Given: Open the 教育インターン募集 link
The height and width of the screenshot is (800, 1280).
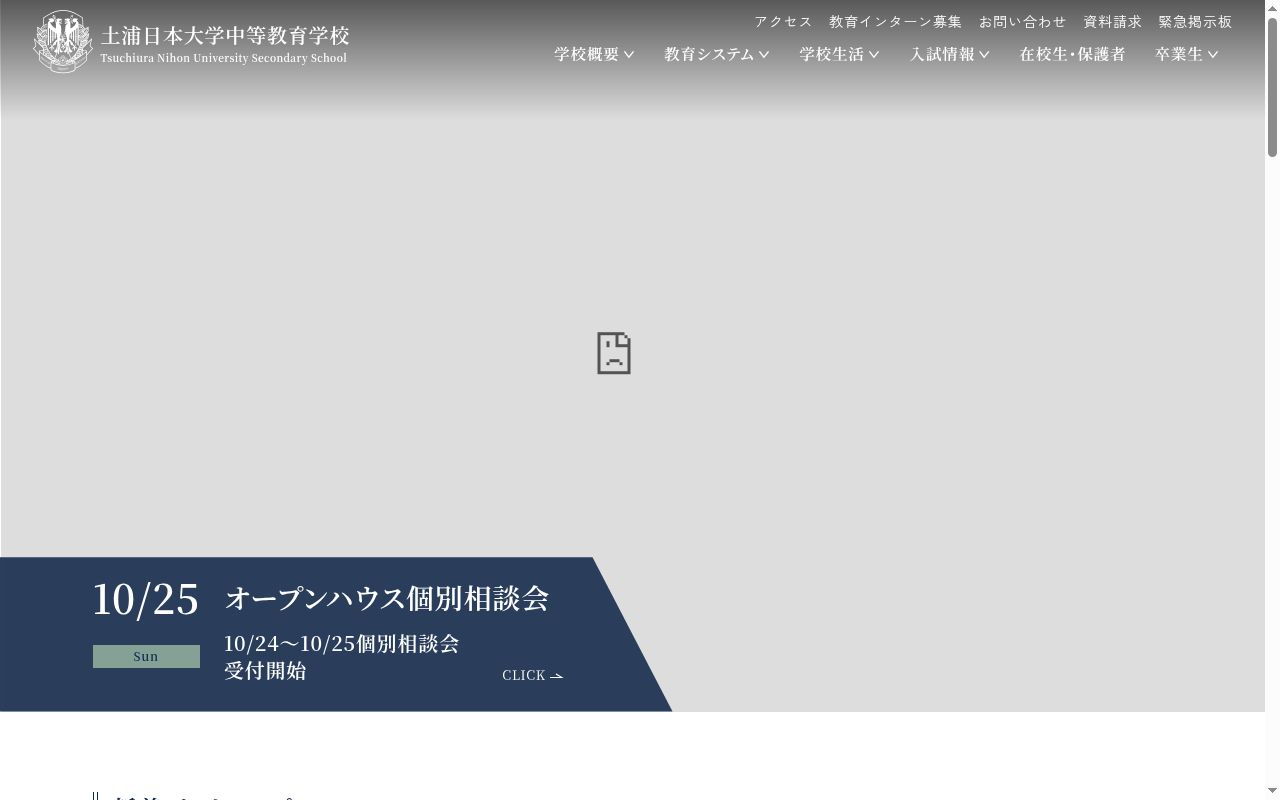Looking at the screenshot, I should (895, 21).
